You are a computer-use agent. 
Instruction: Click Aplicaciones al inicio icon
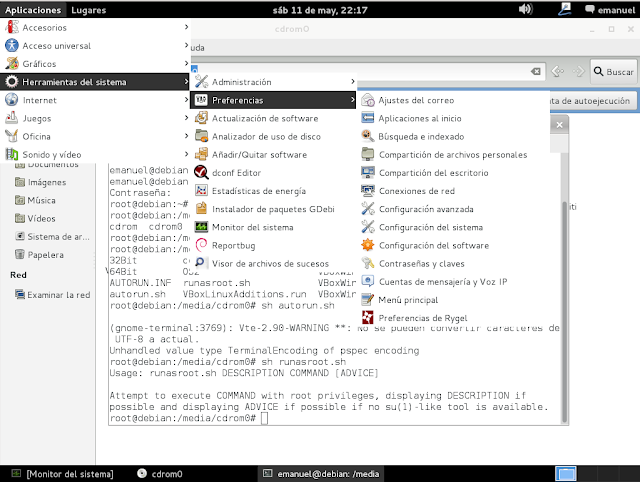368,118
